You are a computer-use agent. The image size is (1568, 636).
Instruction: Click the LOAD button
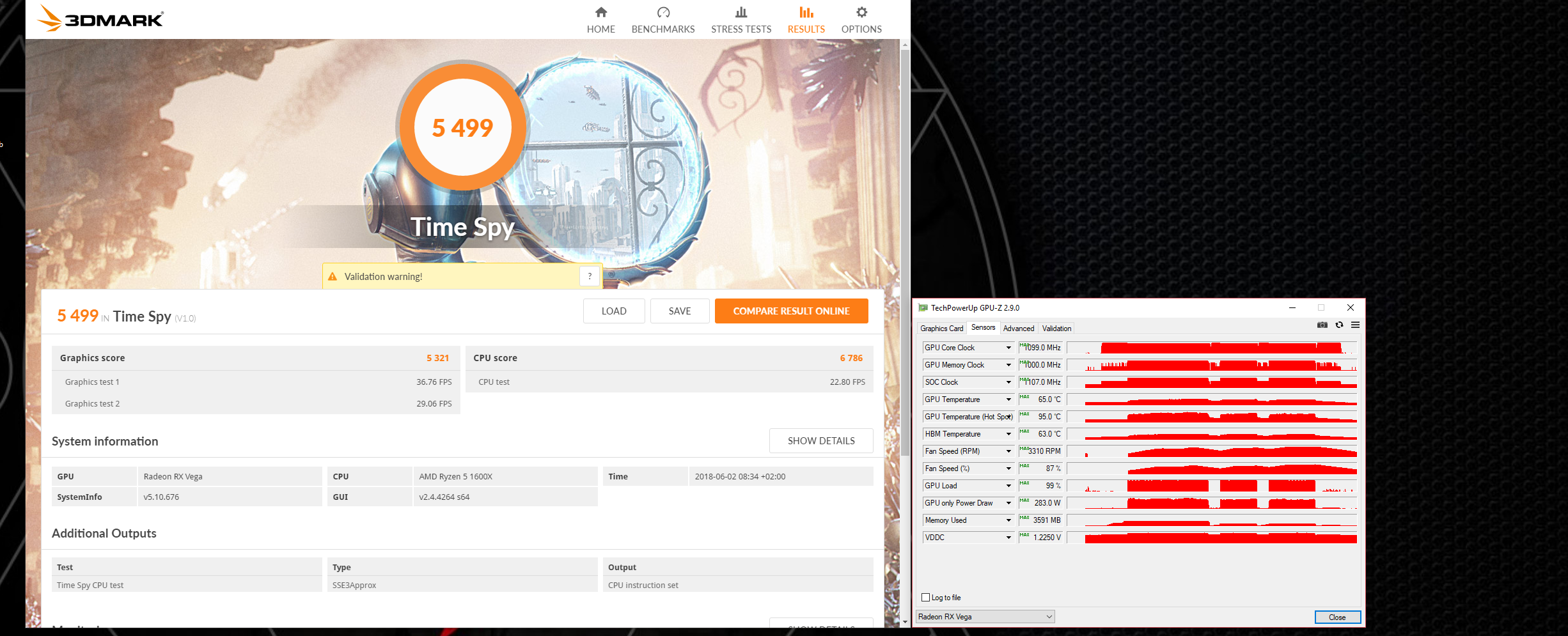point(614,311)
